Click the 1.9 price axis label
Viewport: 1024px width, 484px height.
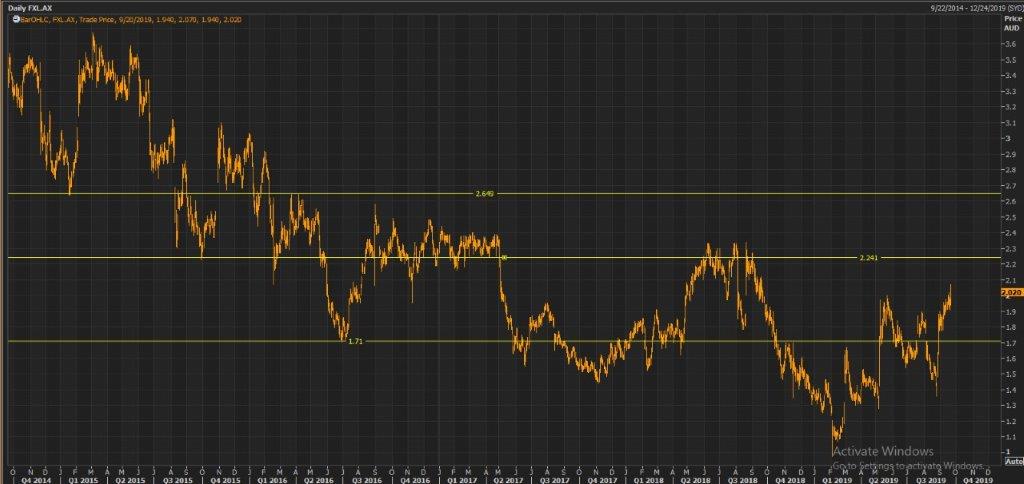pos(1009,312)
